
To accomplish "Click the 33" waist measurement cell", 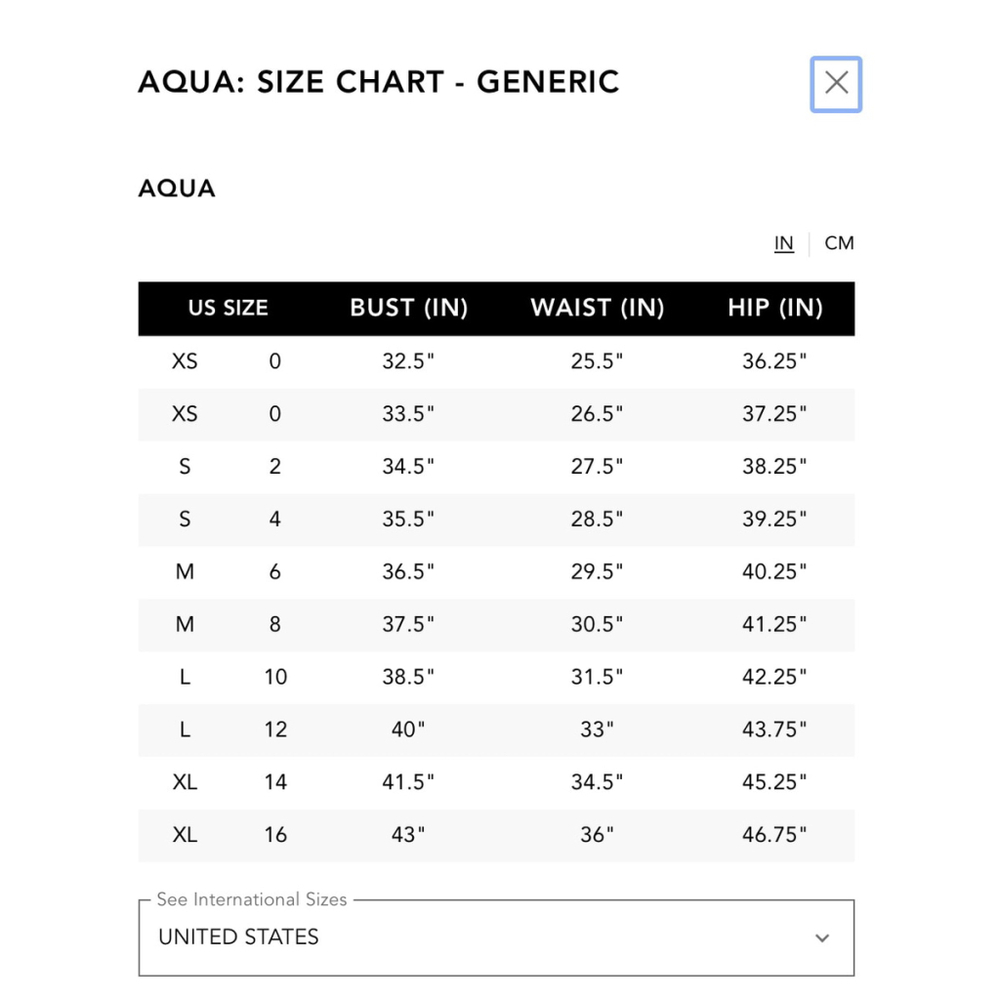I will click(x=597, y=730).
